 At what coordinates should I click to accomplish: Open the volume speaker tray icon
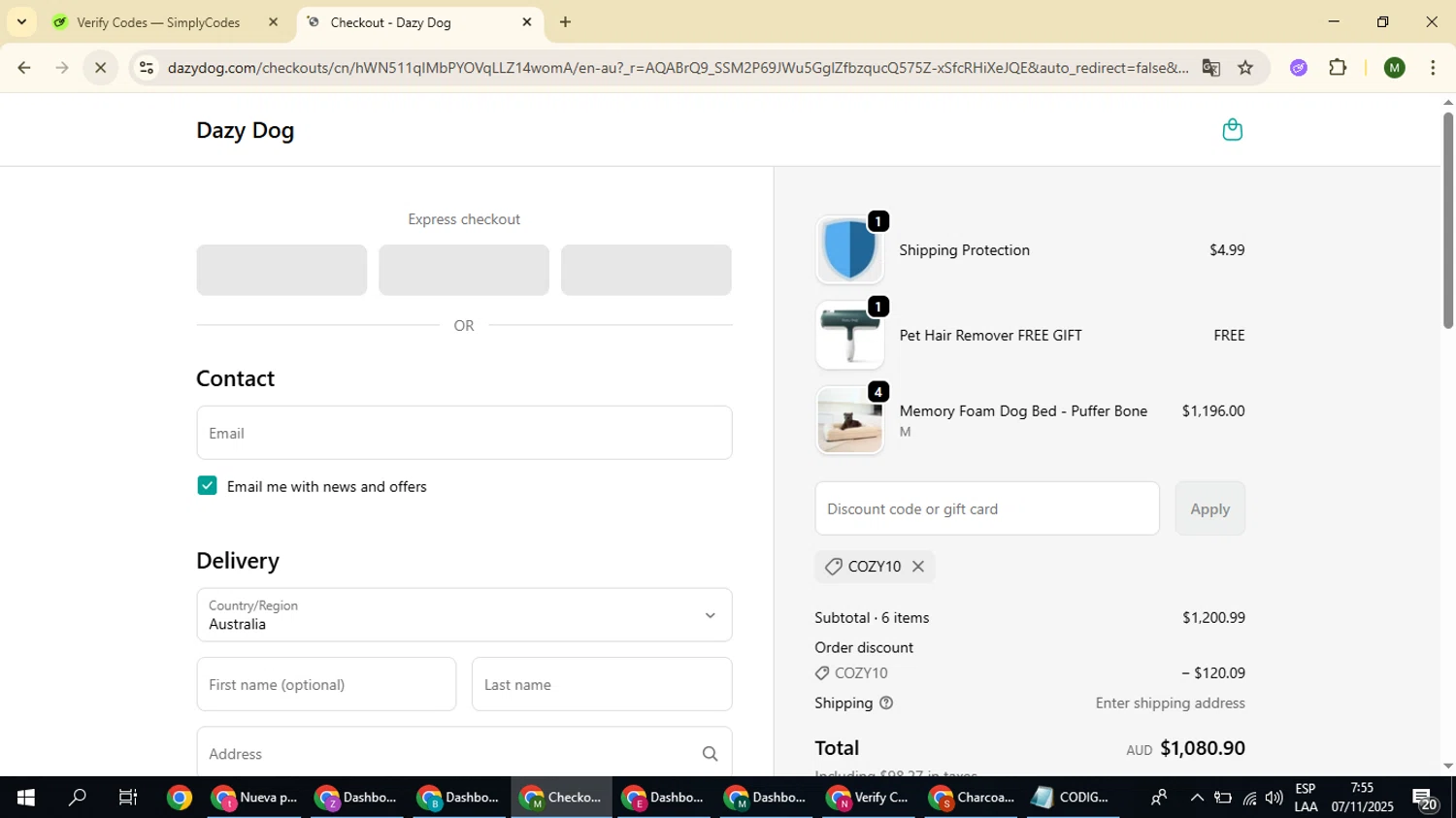[1274, 799]
